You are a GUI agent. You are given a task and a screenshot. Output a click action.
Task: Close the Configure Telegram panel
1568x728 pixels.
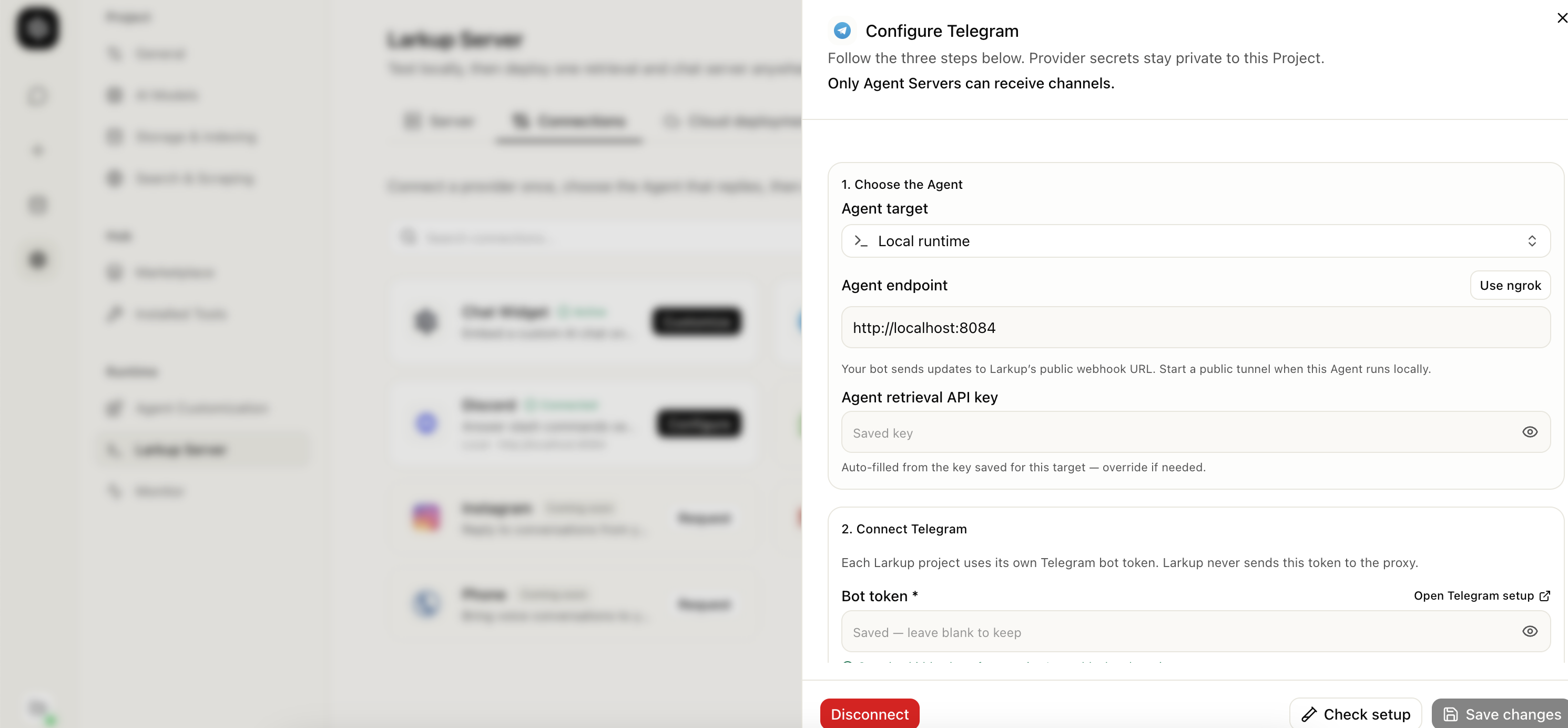(1561, 18)
